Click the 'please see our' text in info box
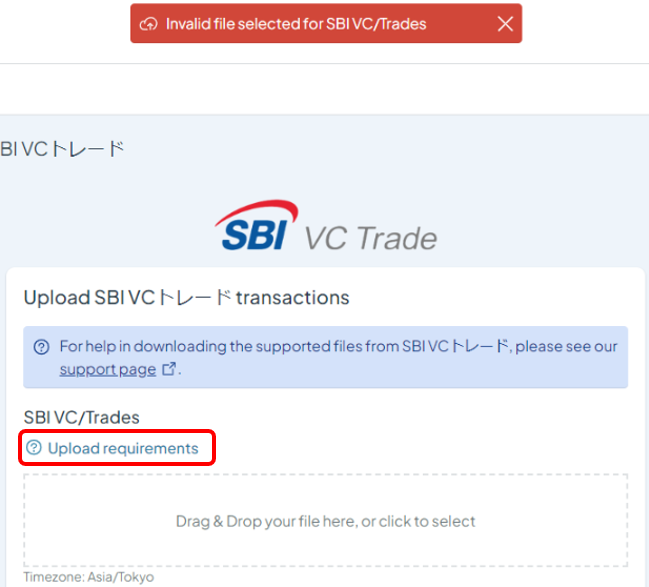 pyautogui.click(x=566, y=346)
